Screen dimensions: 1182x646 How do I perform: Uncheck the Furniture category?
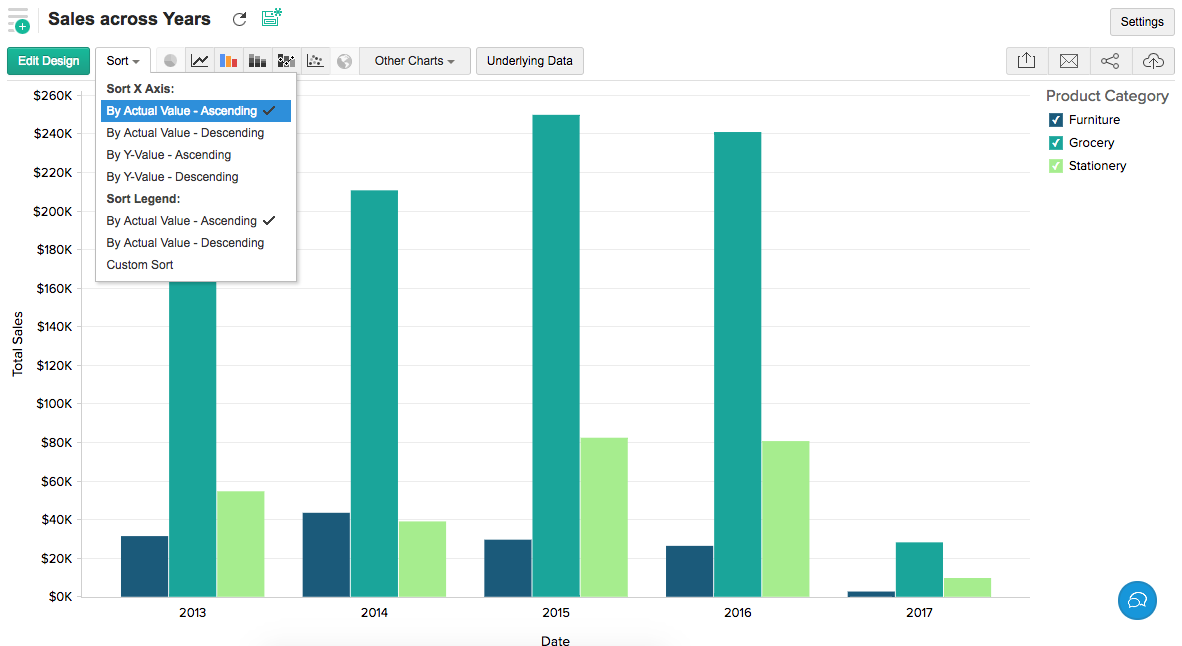[x=1055, y=119]
